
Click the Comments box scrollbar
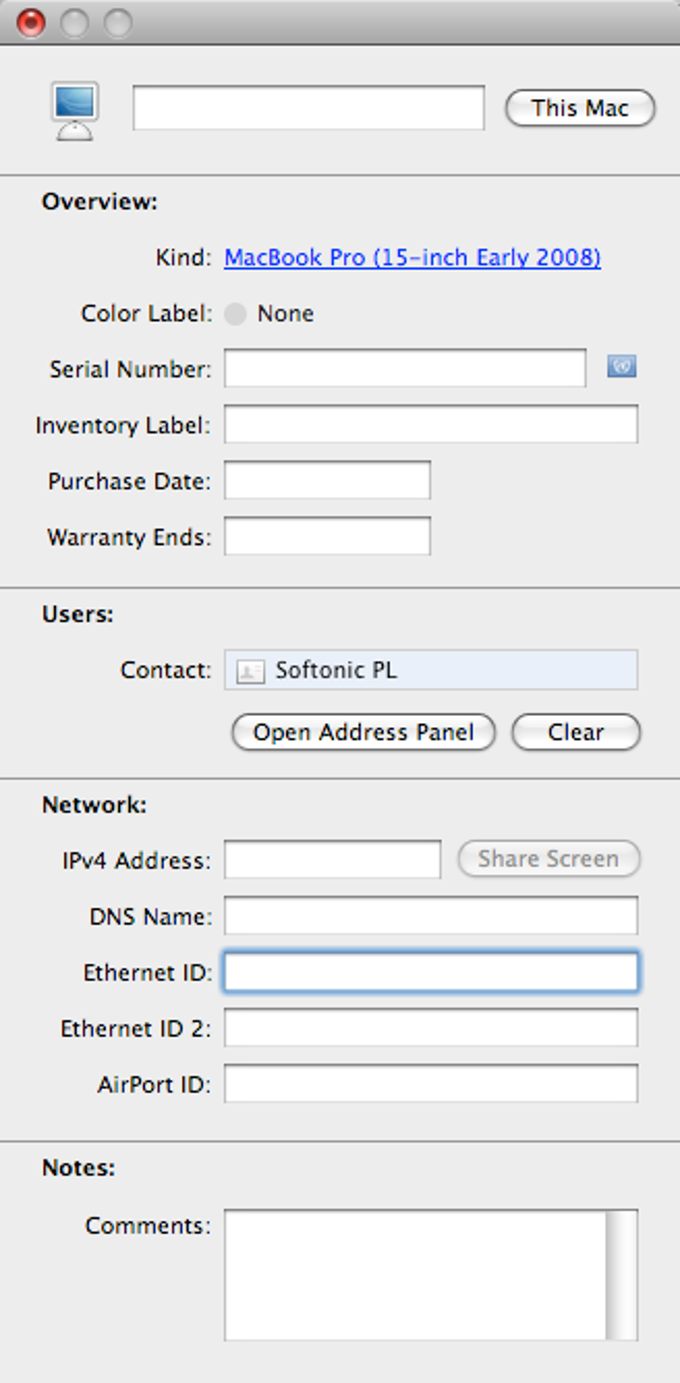click(x=622, y=1275)
